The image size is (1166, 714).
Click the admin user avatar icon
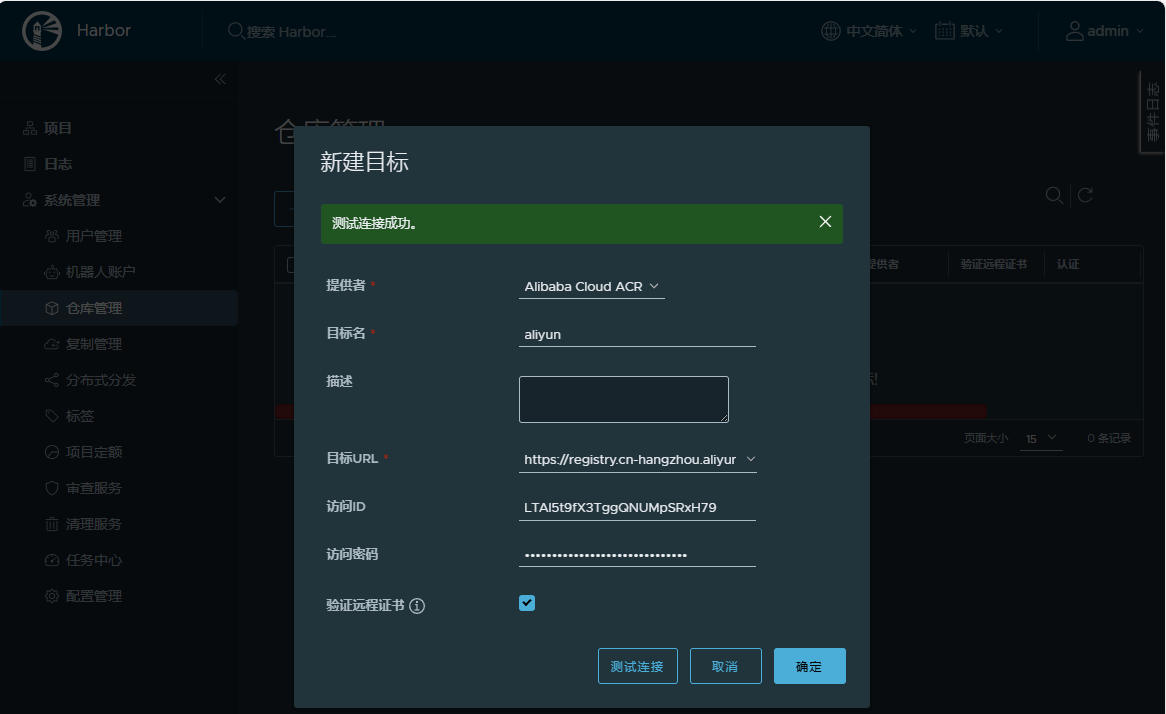pos(1075,31)
